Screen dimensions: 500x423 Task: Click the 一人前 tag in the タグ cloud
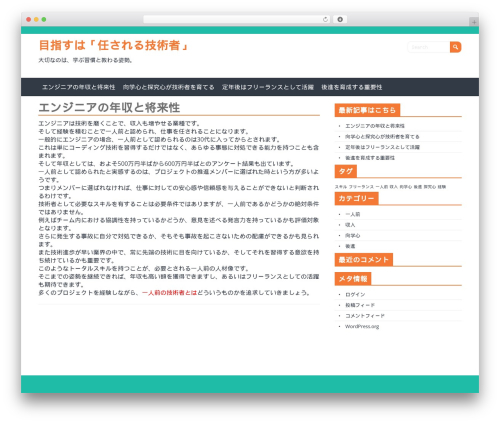coord(382,187)
